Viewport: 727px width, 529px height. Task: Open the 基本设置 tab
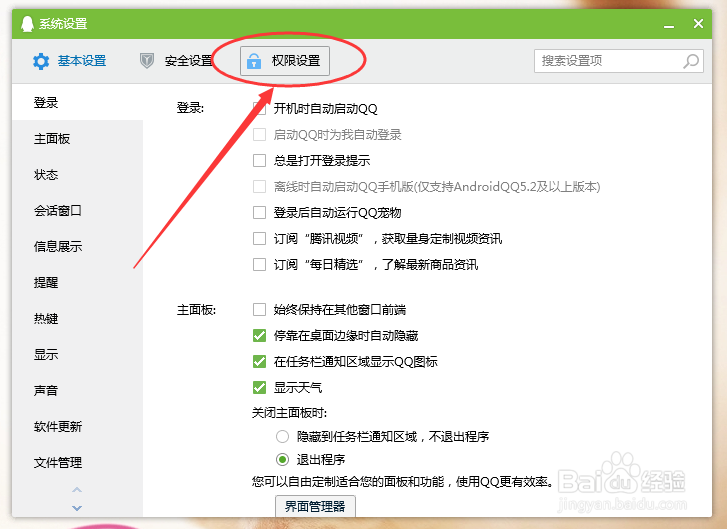tap(70, 61)
